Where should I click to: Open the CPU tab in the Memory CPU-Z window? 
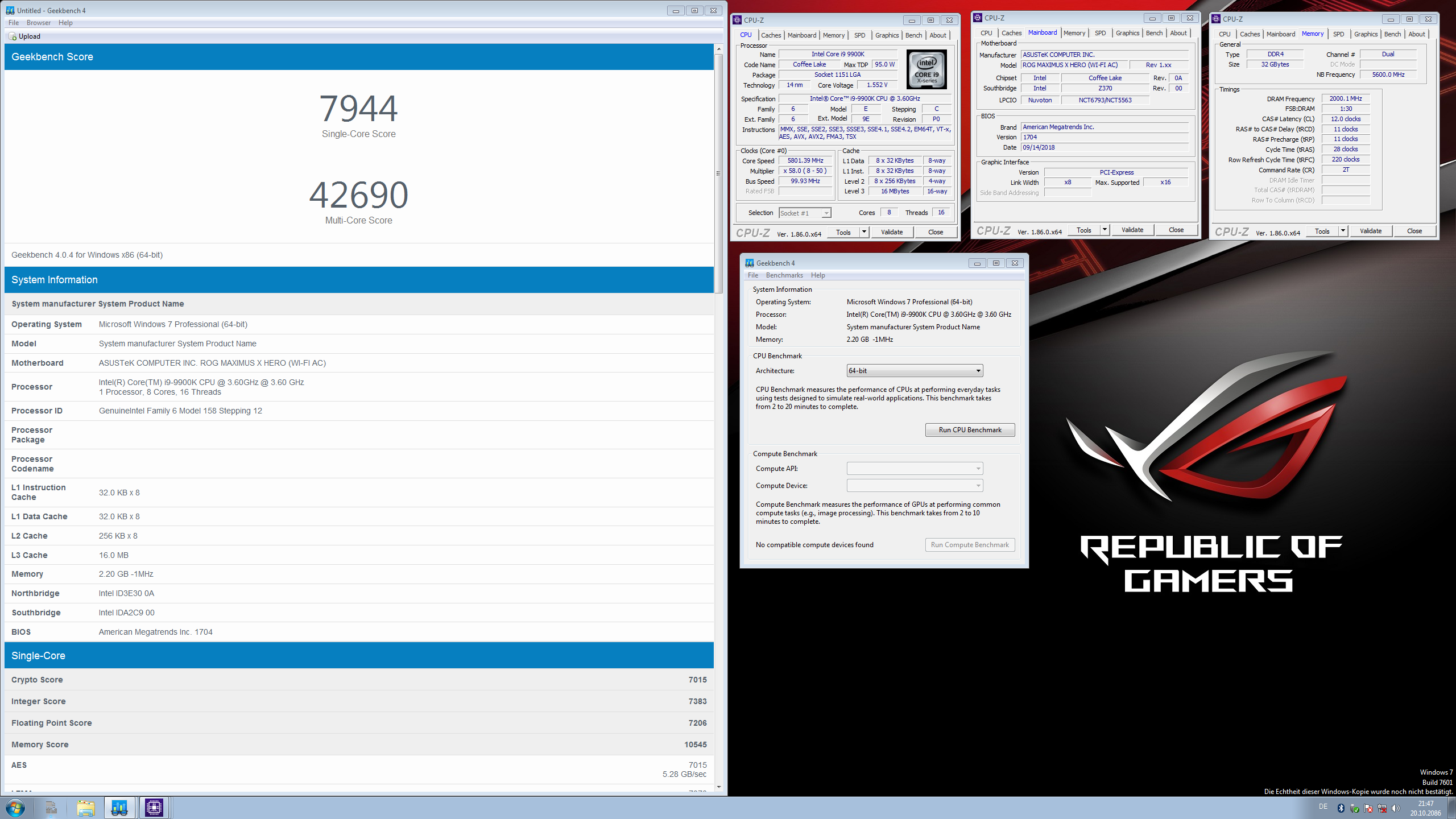(1225, 34)
